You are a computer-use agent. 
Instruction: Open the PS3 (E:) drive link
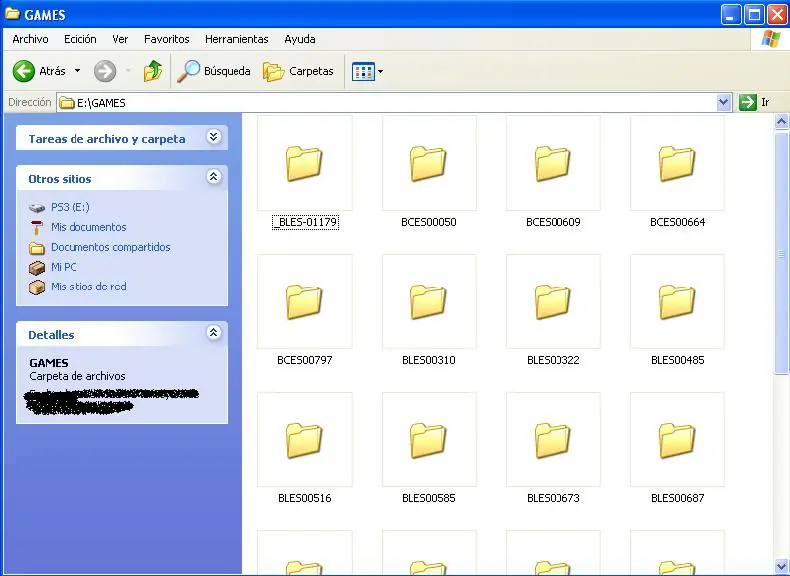click(x=70, y=207)
